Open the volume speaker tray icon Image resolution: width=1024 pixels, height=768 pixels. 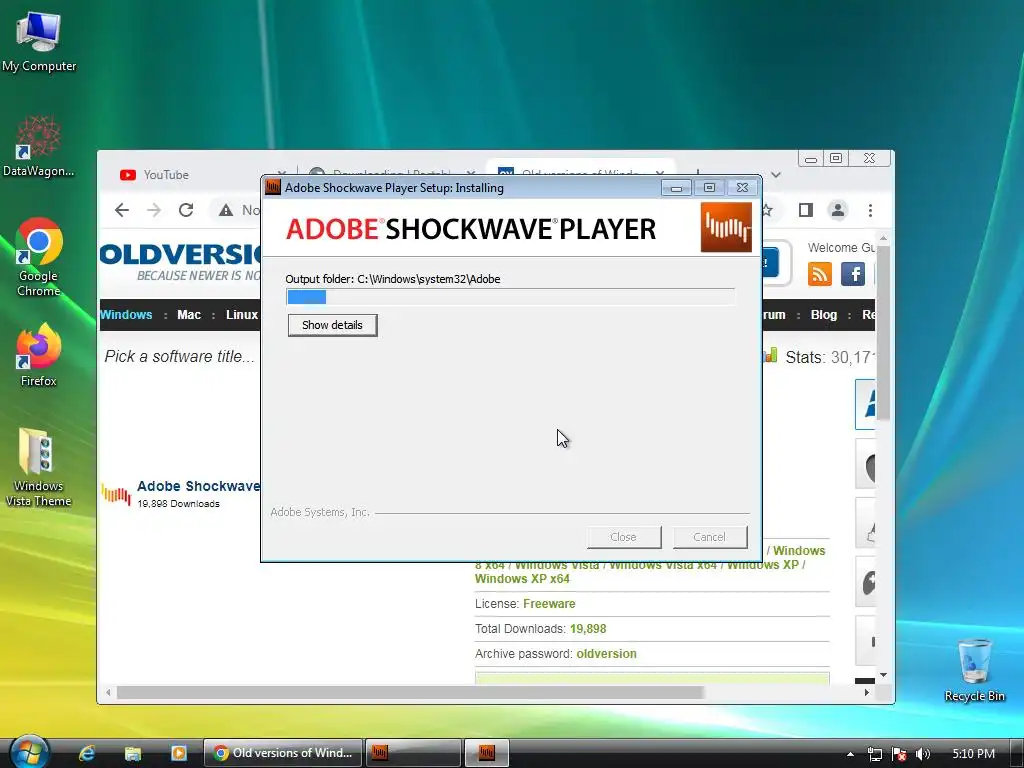coord(923,754)
